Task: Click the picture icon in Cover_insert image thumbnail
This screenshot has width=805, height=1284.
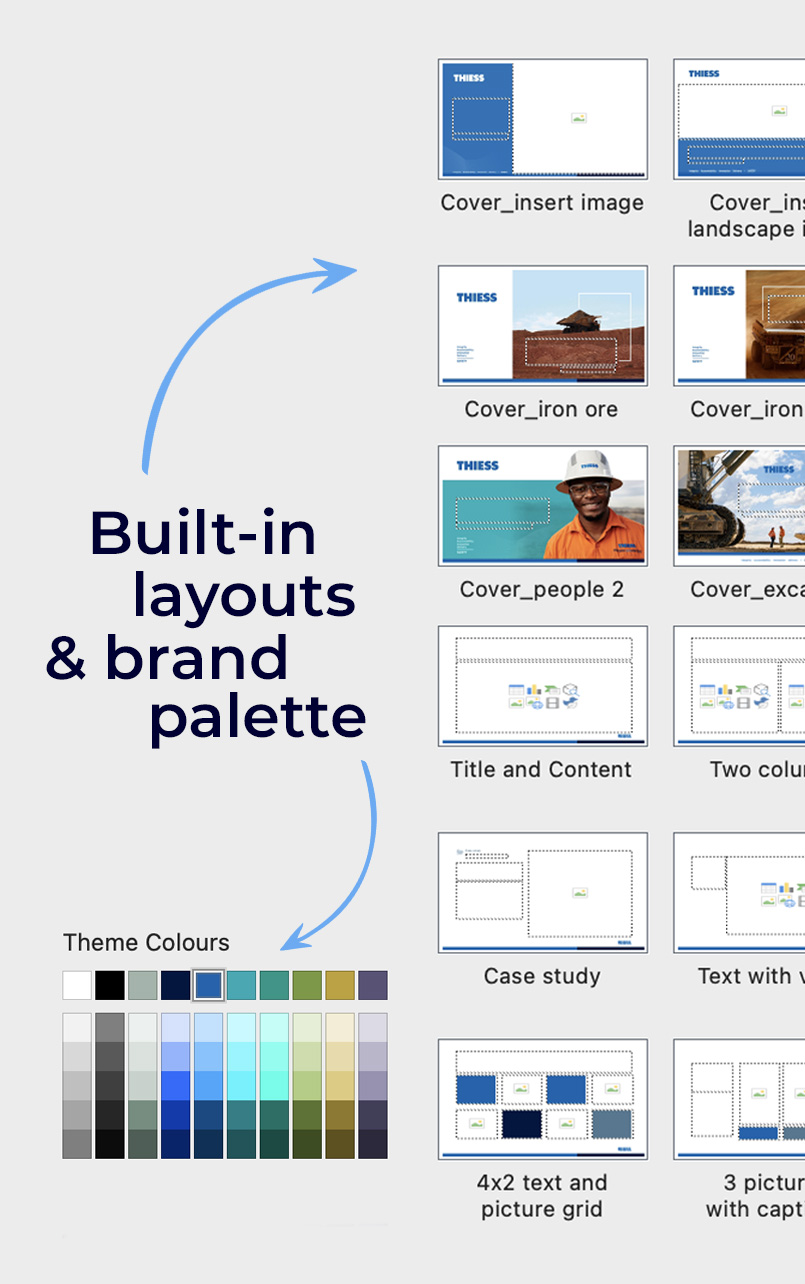Action: click(578, 118)
